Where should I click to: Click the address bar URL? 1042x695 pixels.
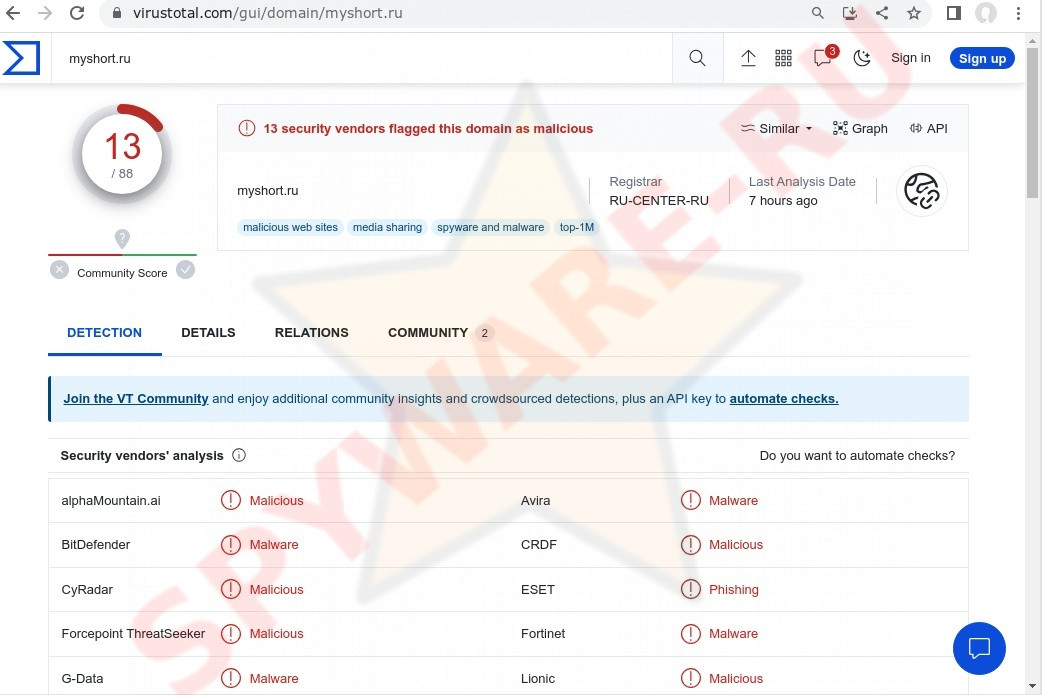pyautogui.click(x=267, y=13)
